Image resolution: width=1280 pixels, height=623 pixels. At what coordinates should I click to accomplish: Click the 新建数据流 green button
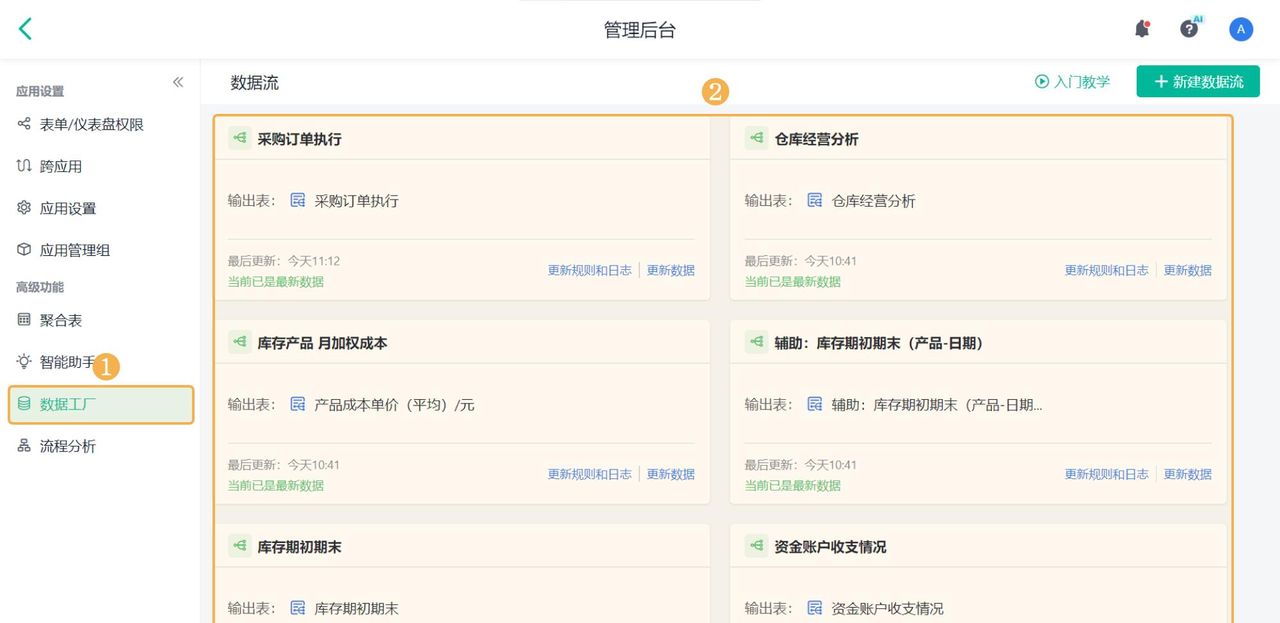coord(1197,81)
